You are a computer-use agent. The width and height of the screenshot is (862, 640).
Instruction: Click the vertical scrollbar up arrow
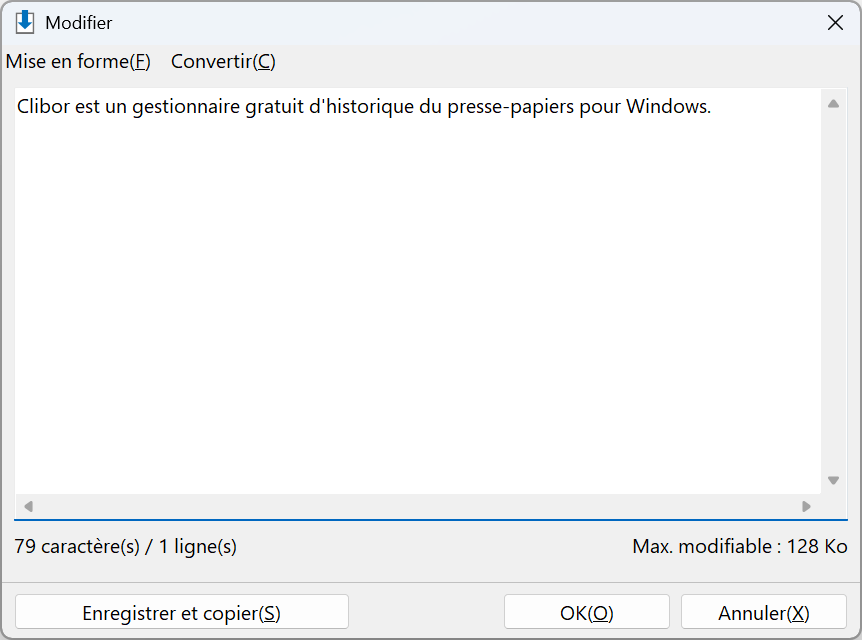click(x=833, y=104)
